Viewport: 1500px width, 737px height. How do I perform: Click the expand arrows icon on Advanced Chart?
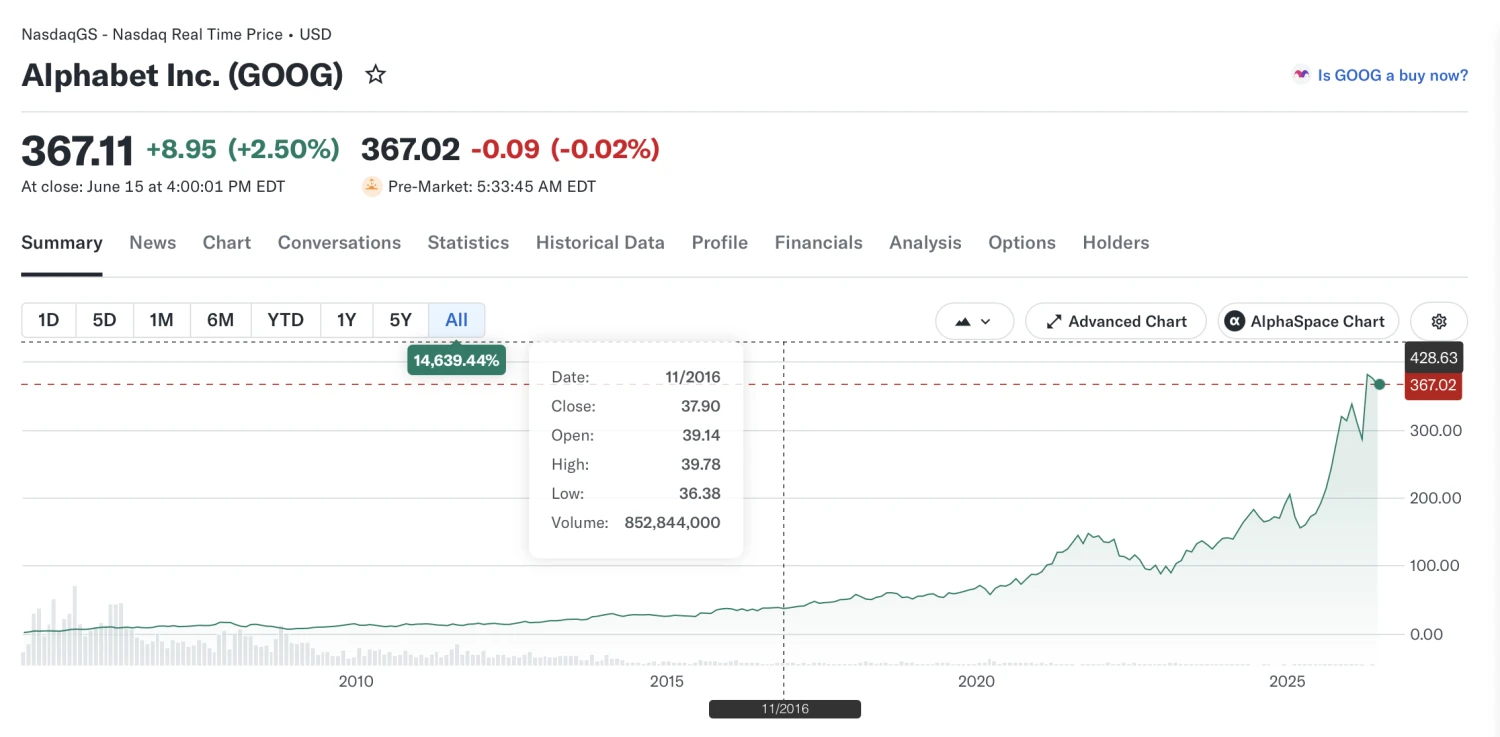tap(1054, 321)
